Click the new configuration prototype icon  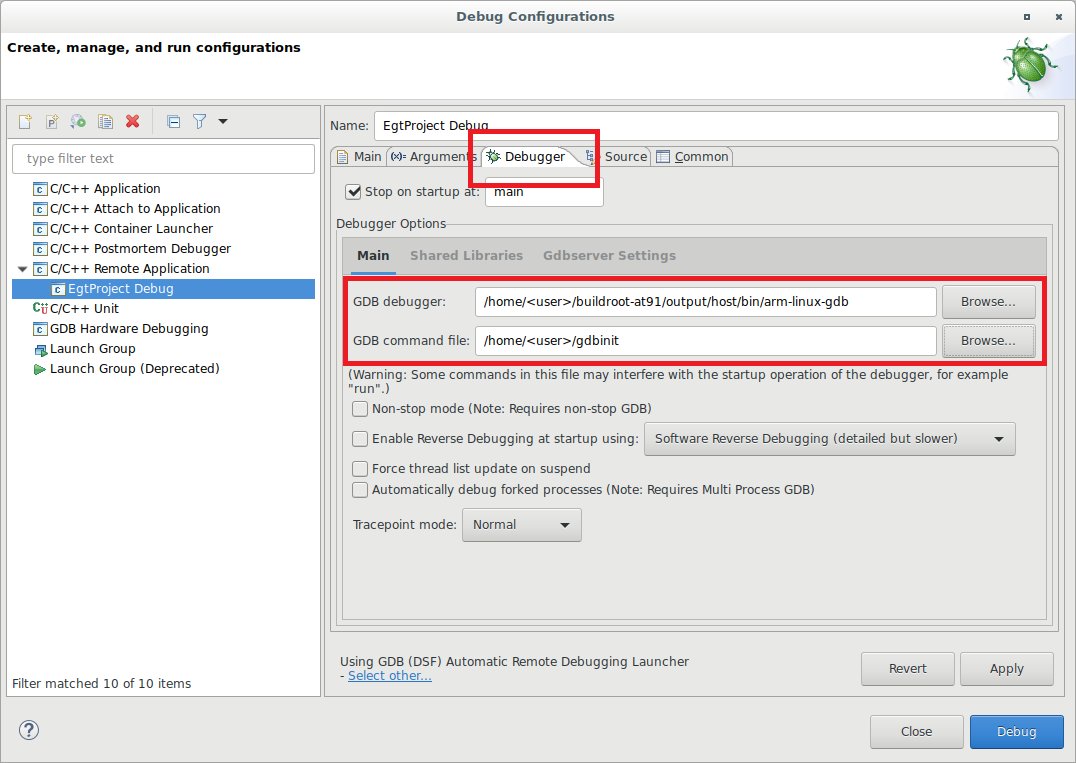tap(52, 121)
